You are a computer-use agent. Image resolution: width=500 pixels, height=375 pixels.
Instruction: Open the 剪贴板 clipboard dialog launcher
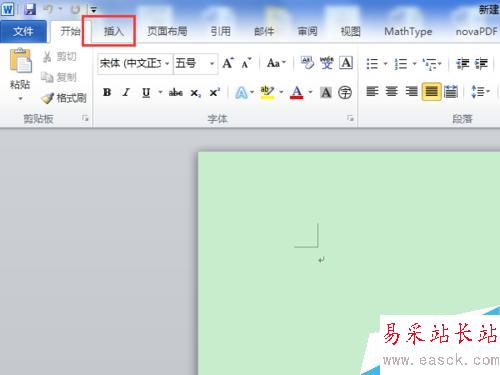pos(85,118)
